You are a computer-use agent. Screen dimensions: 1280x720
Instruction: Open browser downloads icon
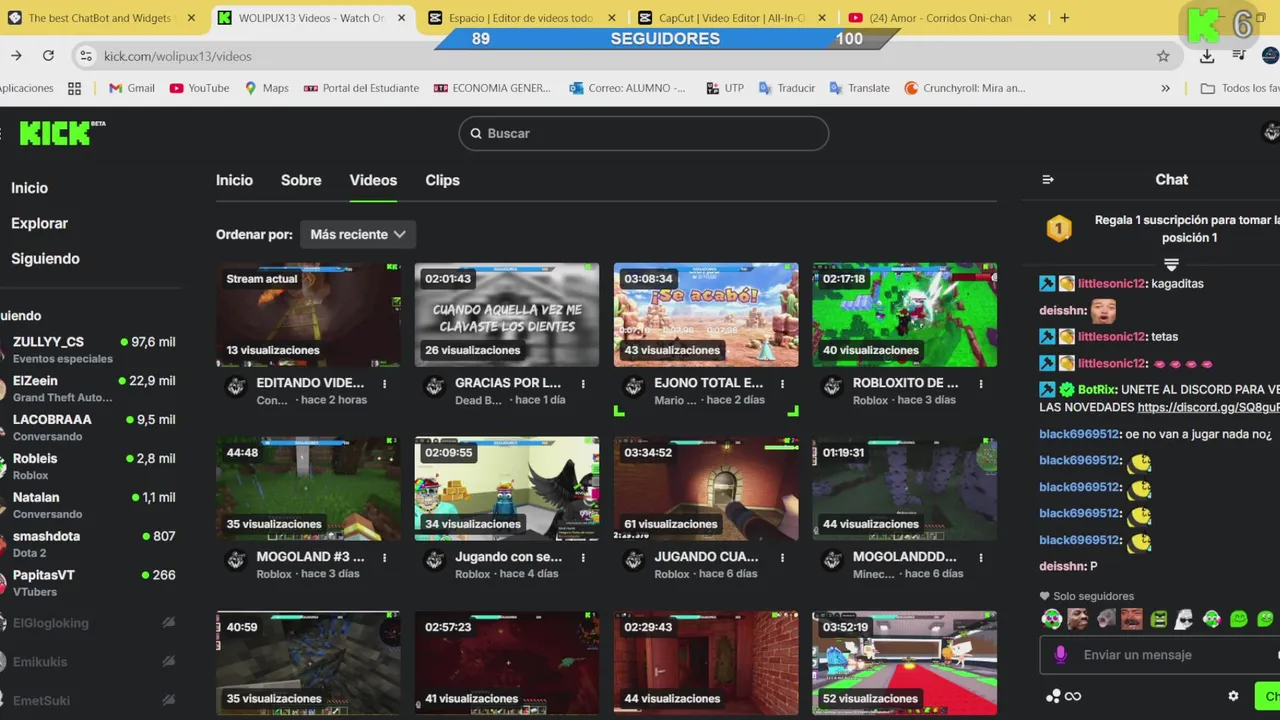coord(1207,56)
